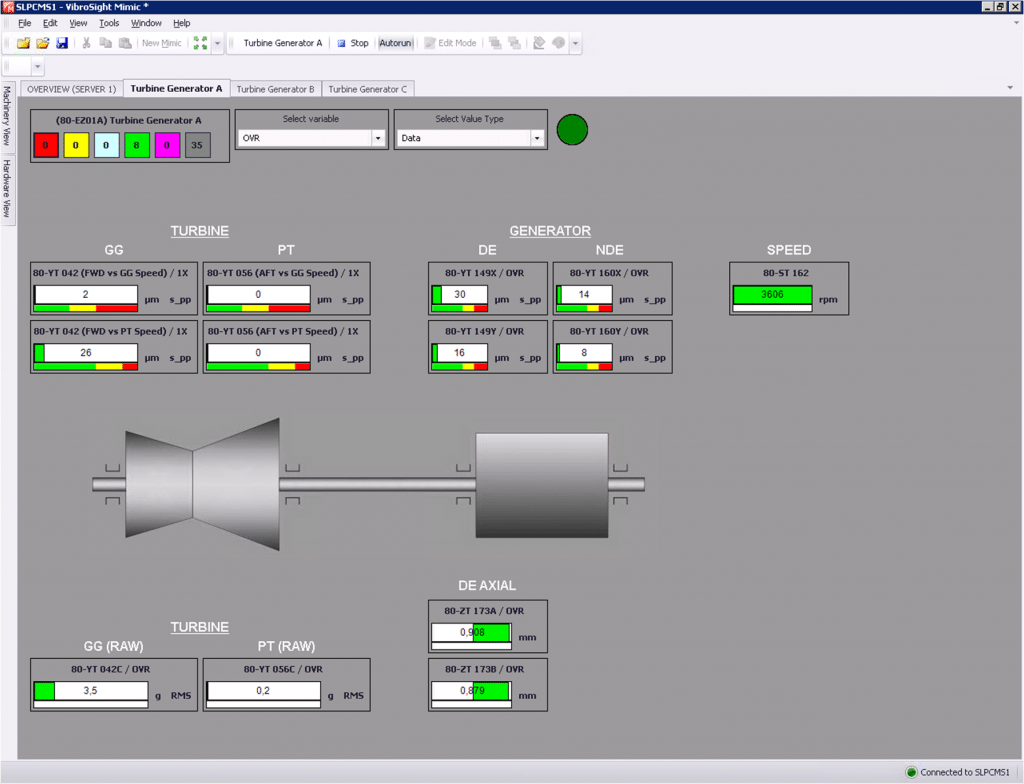Click the green fit-to-screen arrows icon

[200, 43]
